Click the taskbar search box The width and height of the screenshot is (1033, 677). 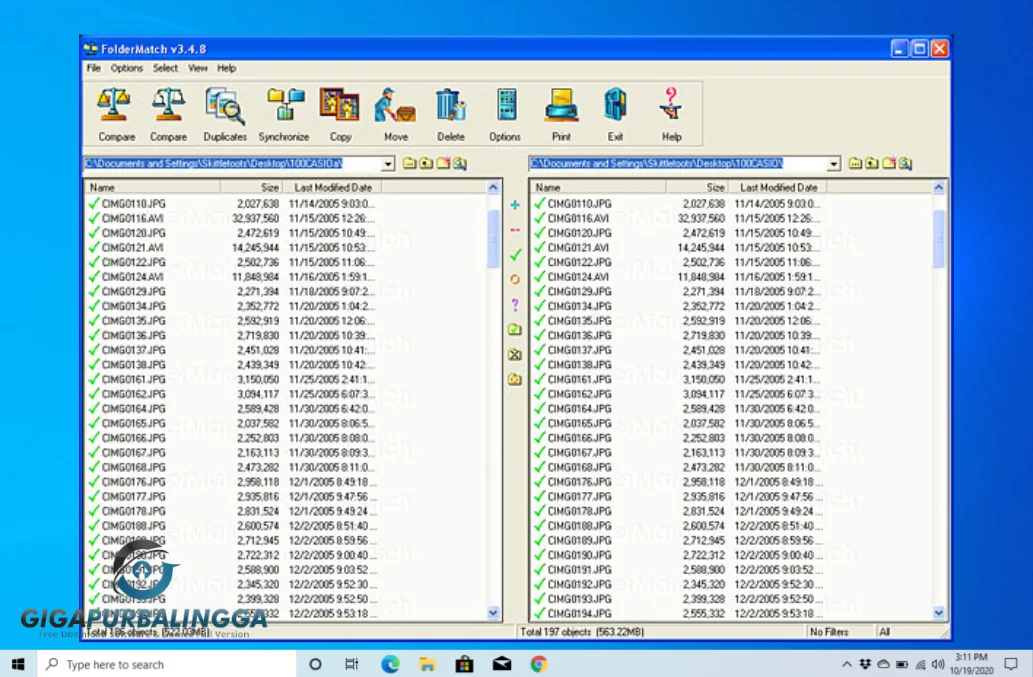click(x=167, y=664)
